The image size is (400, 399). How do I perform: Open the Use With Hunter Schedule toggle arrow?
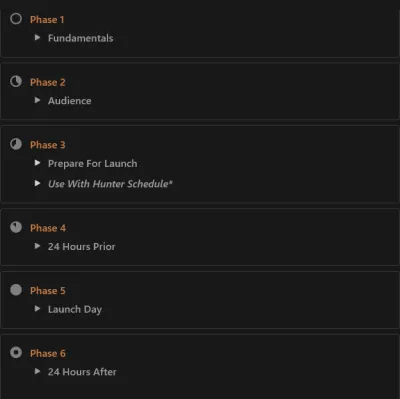click(37, 183)
